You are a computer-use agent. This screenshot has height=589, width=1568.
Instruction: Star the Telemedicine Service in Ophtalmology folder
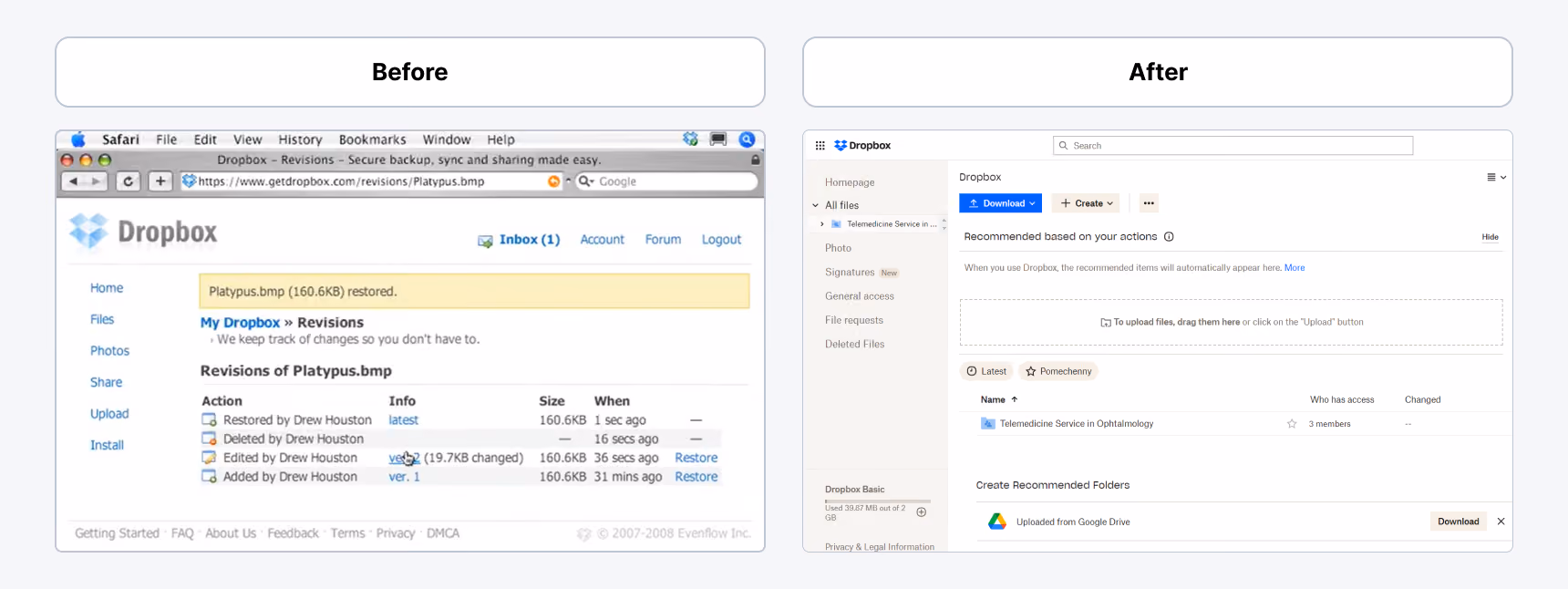click(x=1292, y=424)
